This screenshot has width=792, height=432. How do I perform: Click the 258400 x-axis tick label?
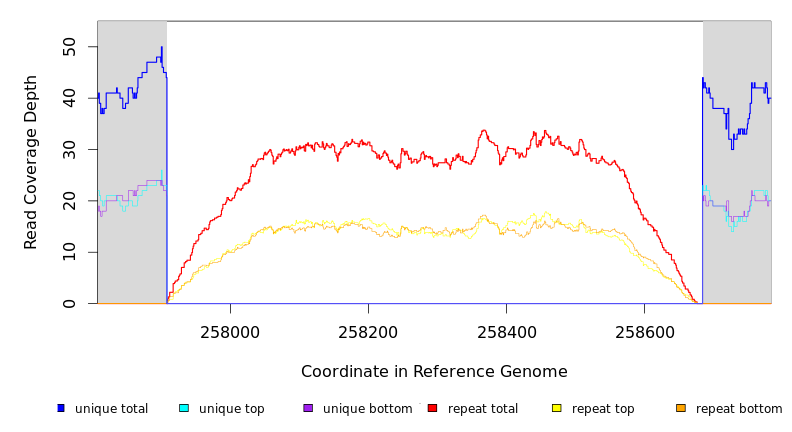(506, 332)
